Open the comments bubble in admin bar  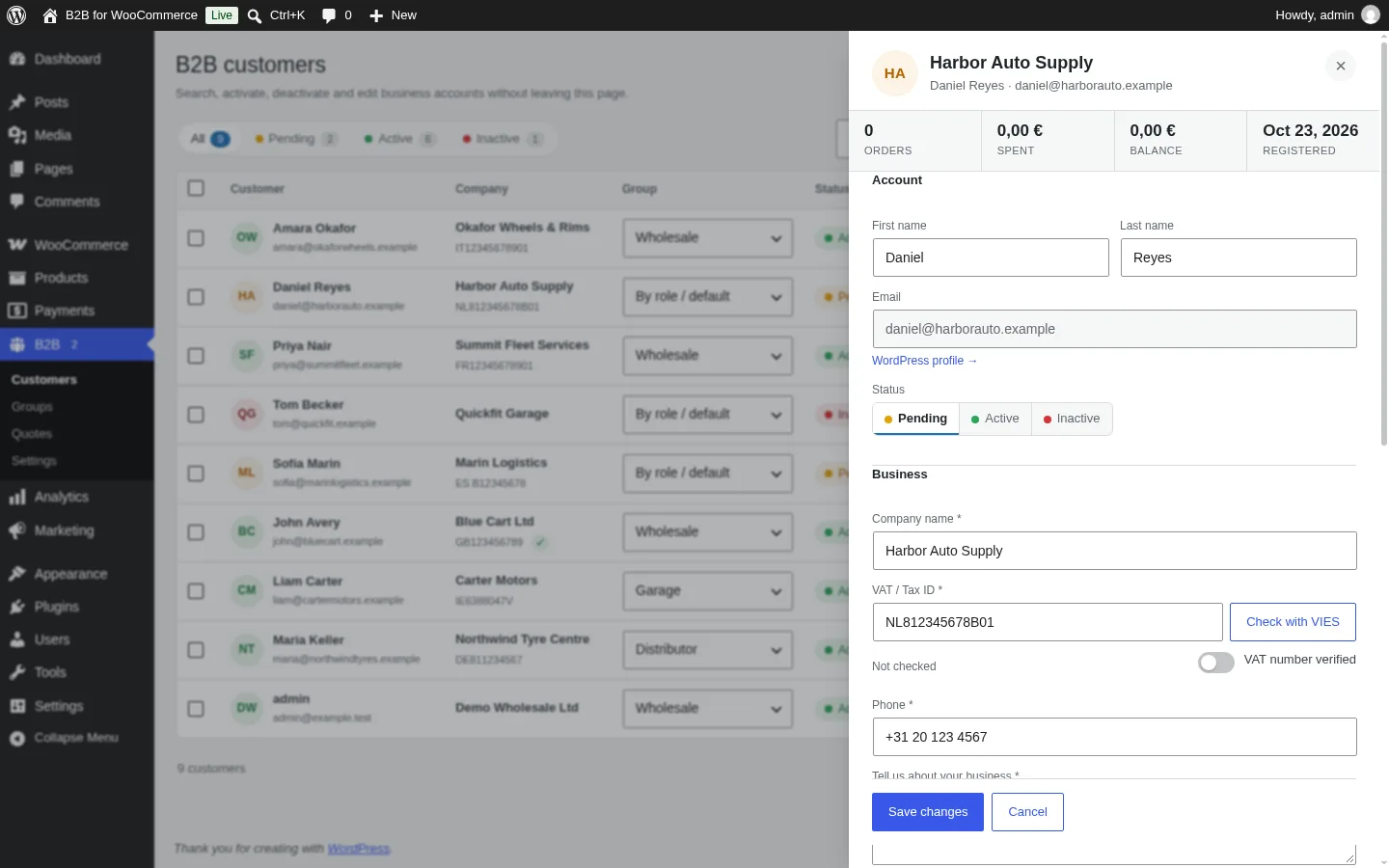coord(329,15)
